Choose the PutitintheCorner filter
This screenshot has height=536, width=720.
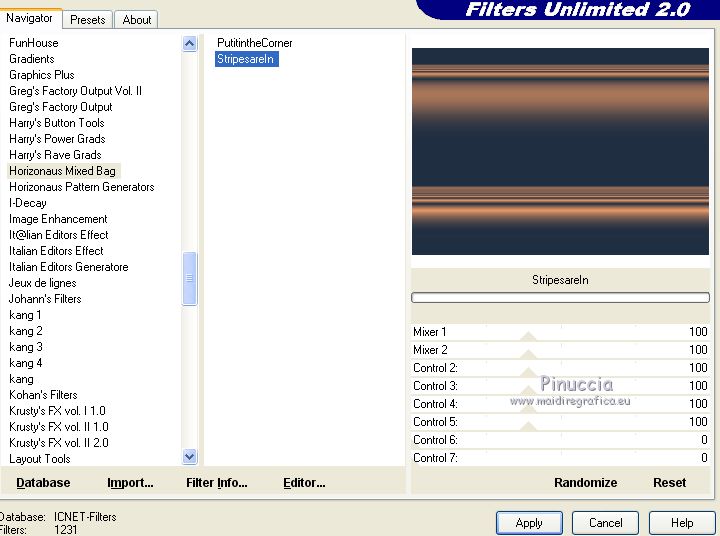pyautogui.click(x=254, y=43)
